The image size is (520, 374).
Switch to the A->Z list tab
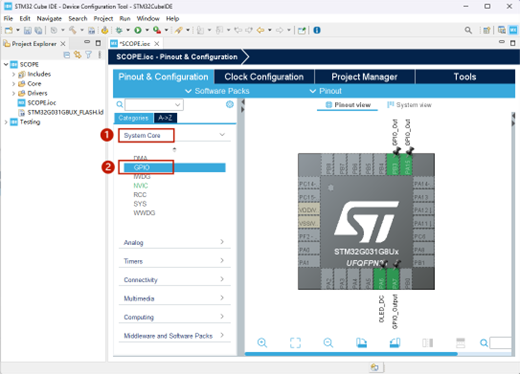click(x=165, y=118)
